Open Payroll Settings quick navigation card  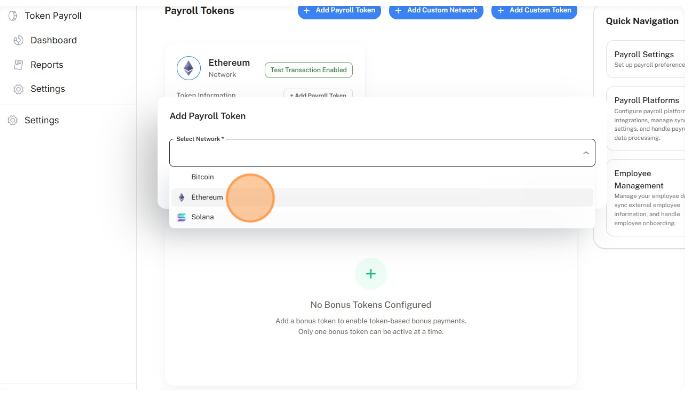(x=646, y=59)
